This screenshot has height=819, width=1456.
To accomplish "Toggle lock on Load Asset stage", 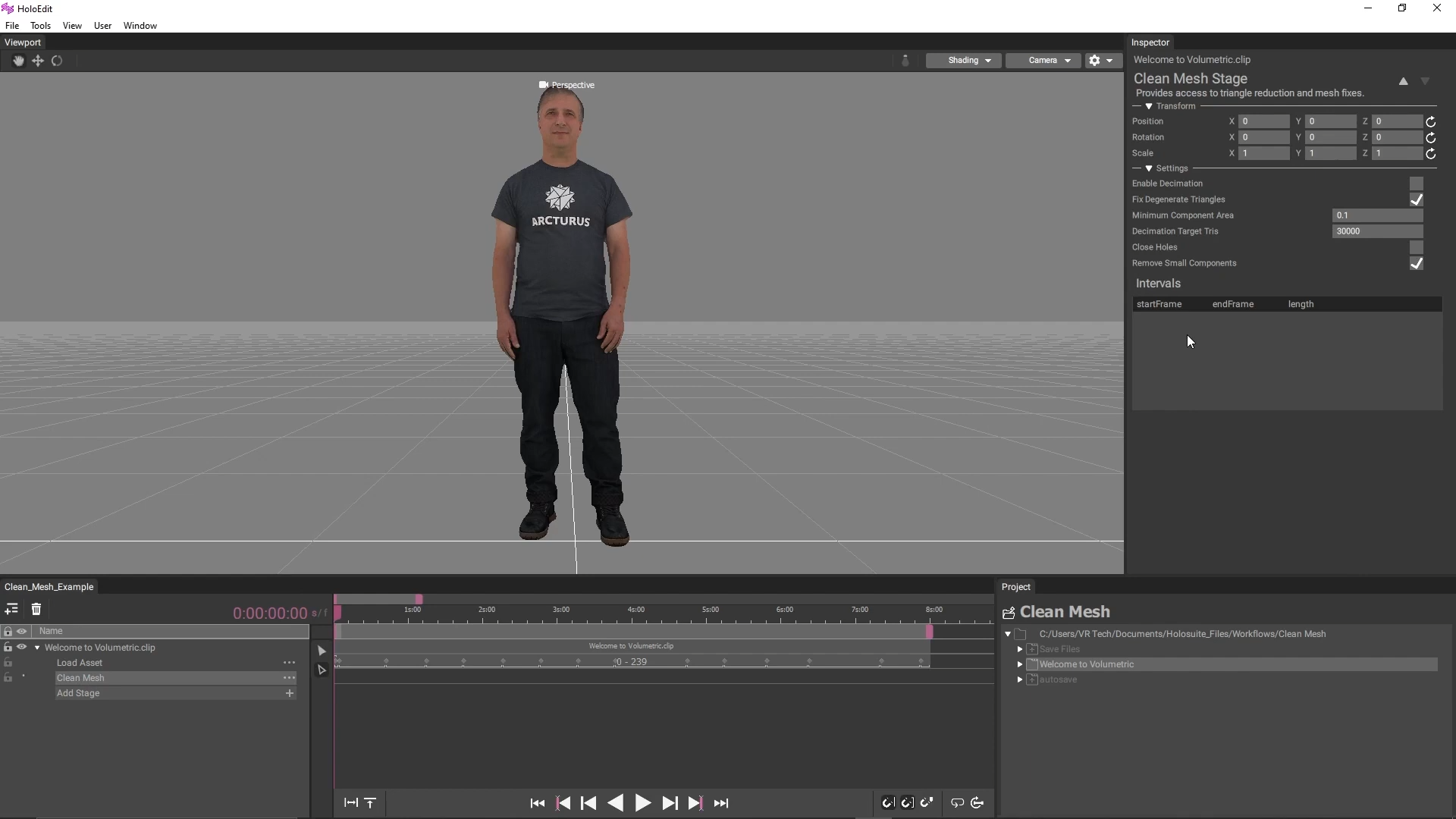I will click(x=8, y=663).
